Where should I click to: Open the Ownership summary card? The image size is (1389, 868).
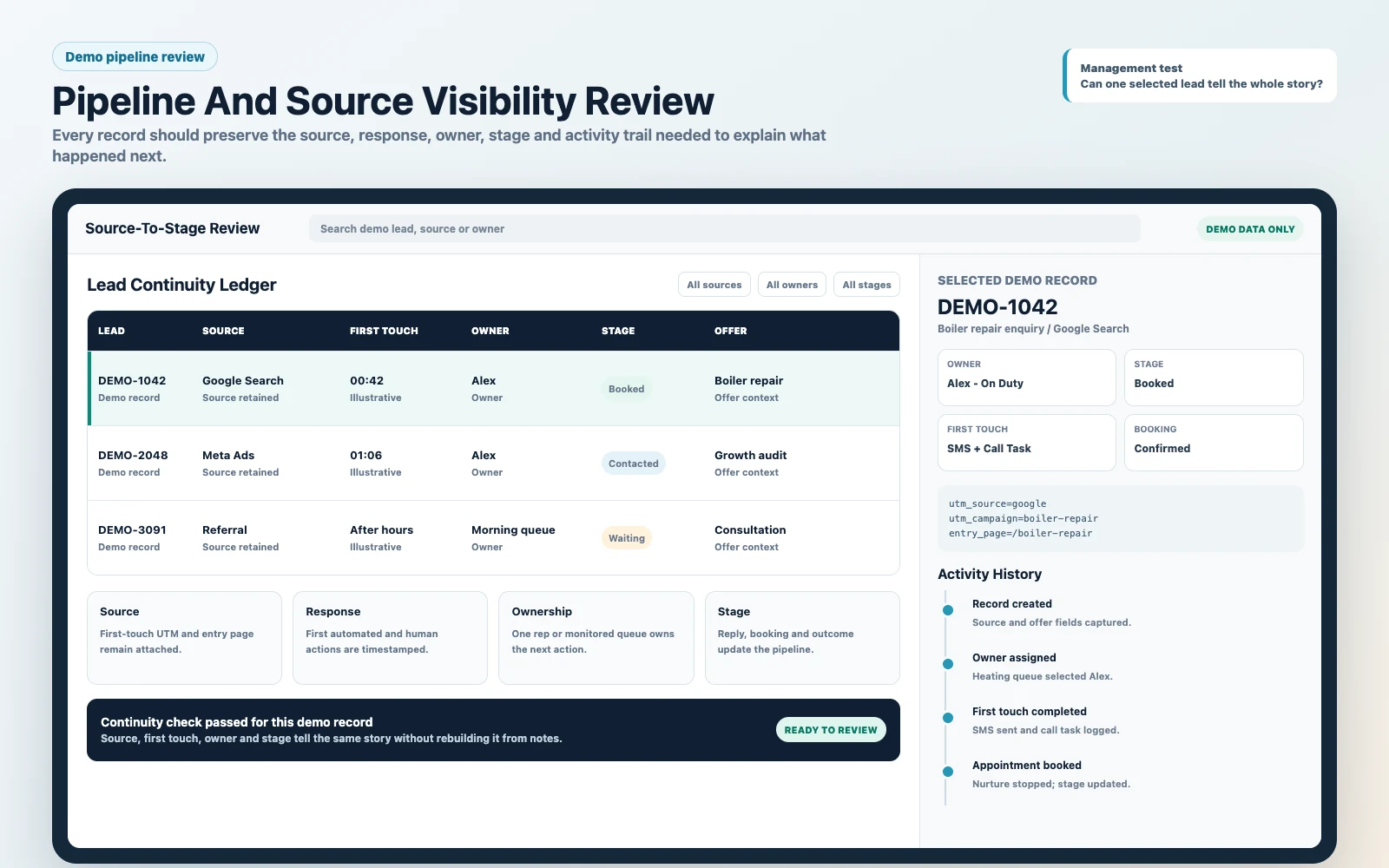pos(596,638)
